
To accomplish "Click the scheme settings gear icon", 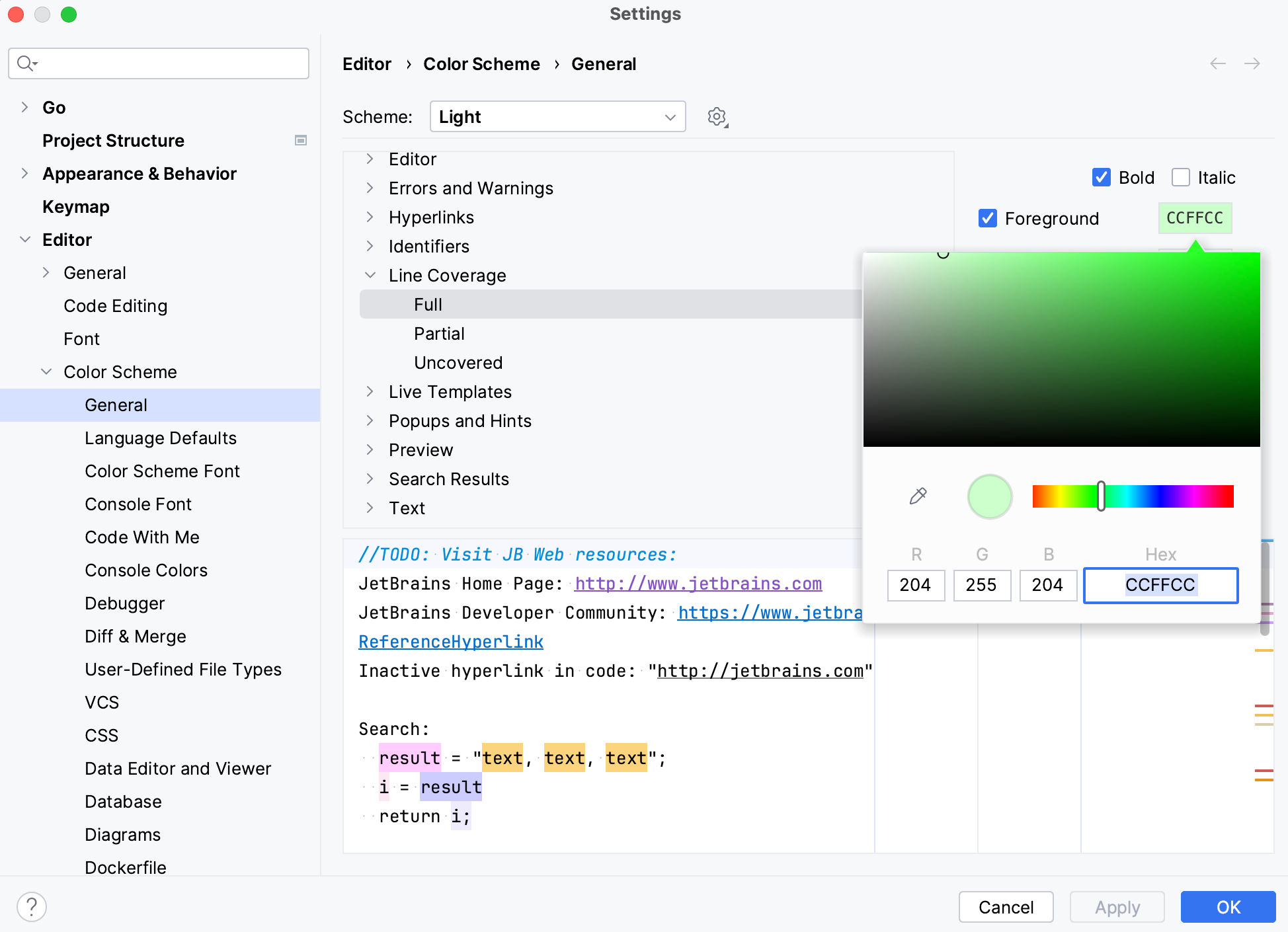I will [x=717, y=116].
